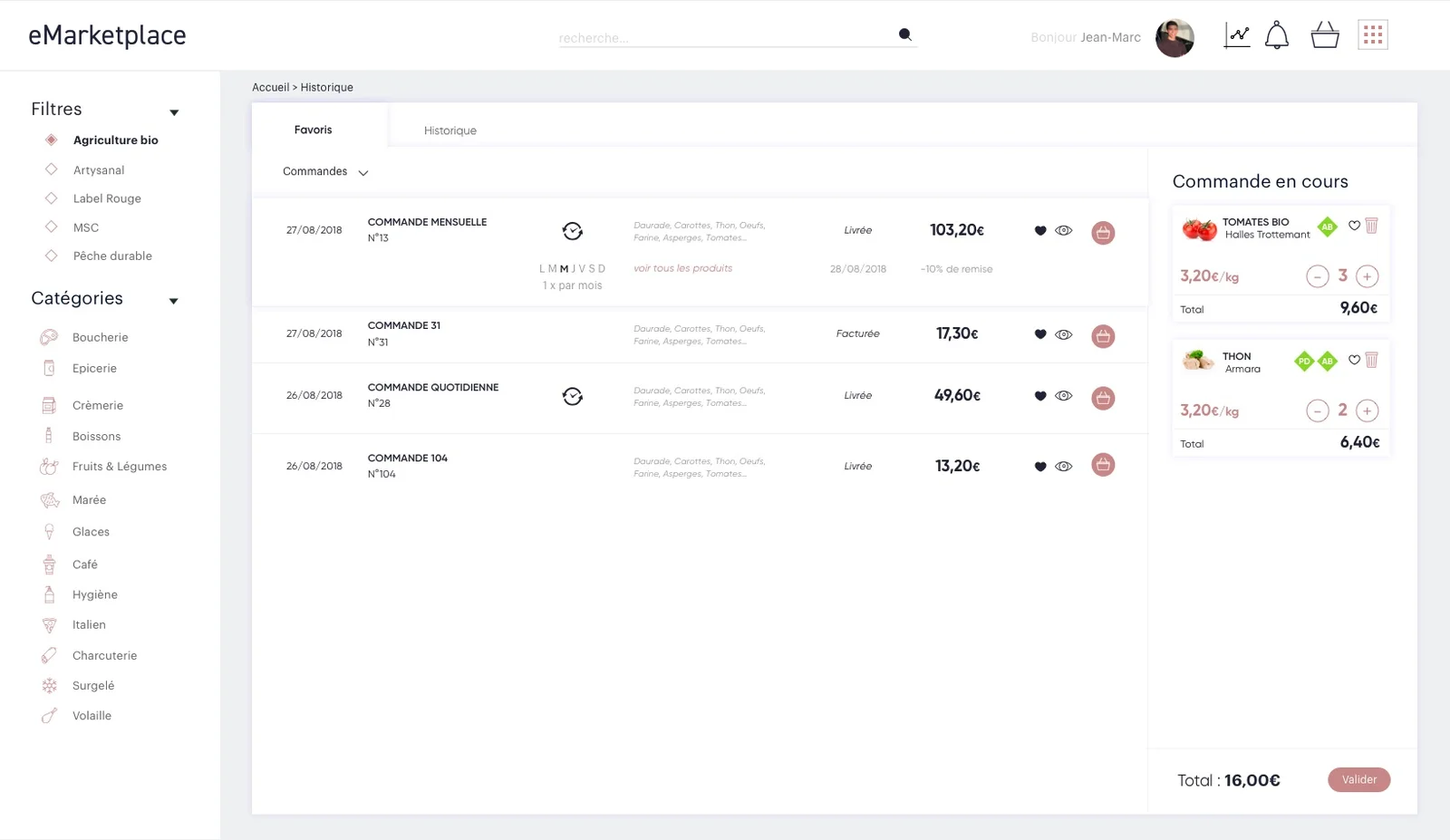The image size is (1450, 840).
Task: View details eye for Commande Quotidienne
Action: click(x=1064, y=396)
